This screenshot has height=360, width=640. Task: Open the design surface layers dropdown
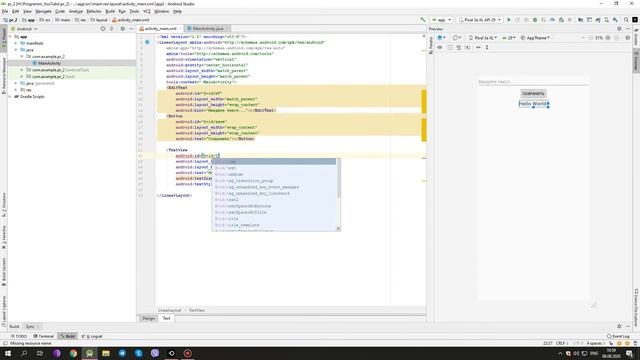(x=441, y=38)
